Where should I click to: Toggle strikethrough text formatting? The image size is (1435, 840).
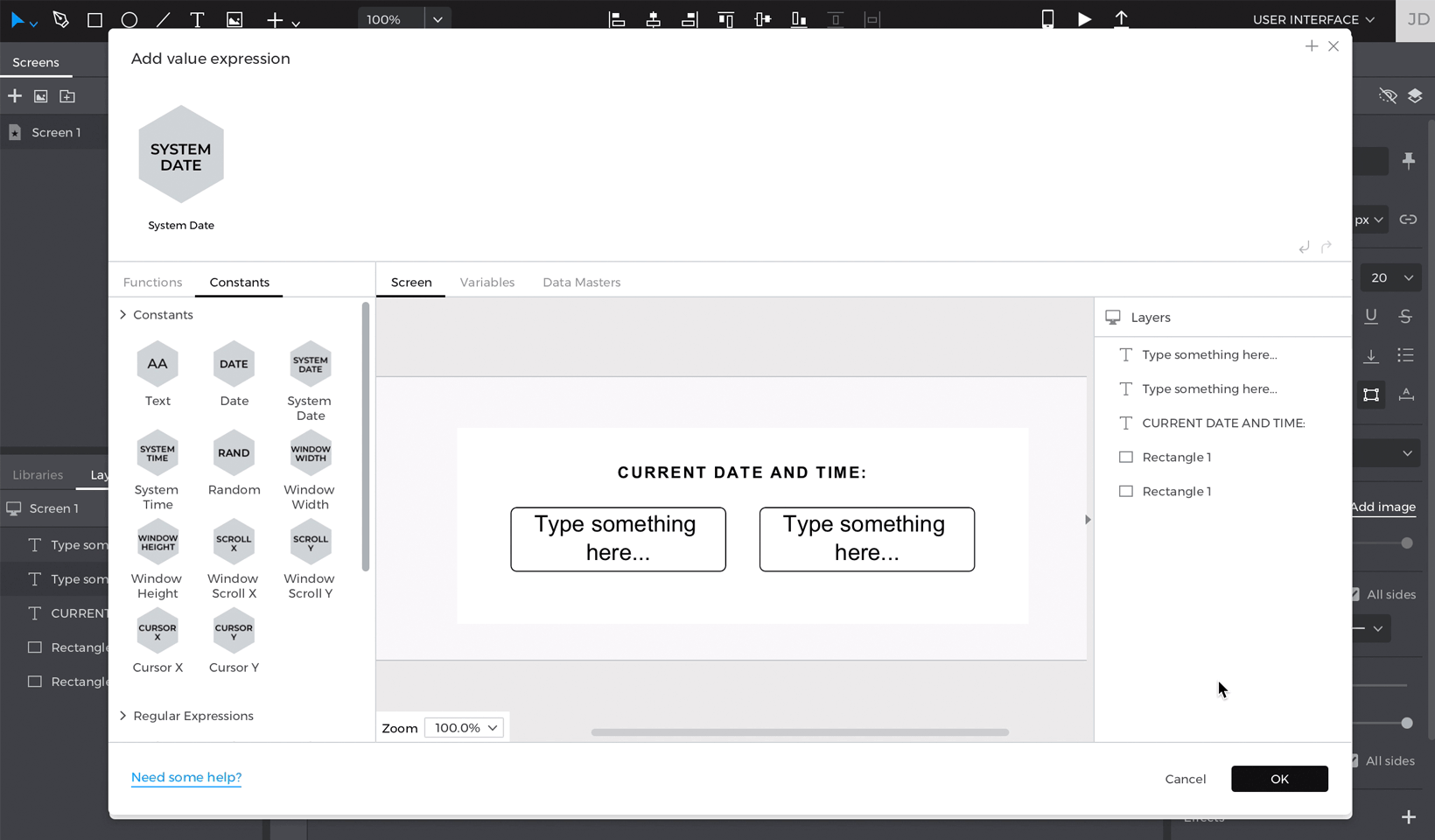tap(1405, 316)
